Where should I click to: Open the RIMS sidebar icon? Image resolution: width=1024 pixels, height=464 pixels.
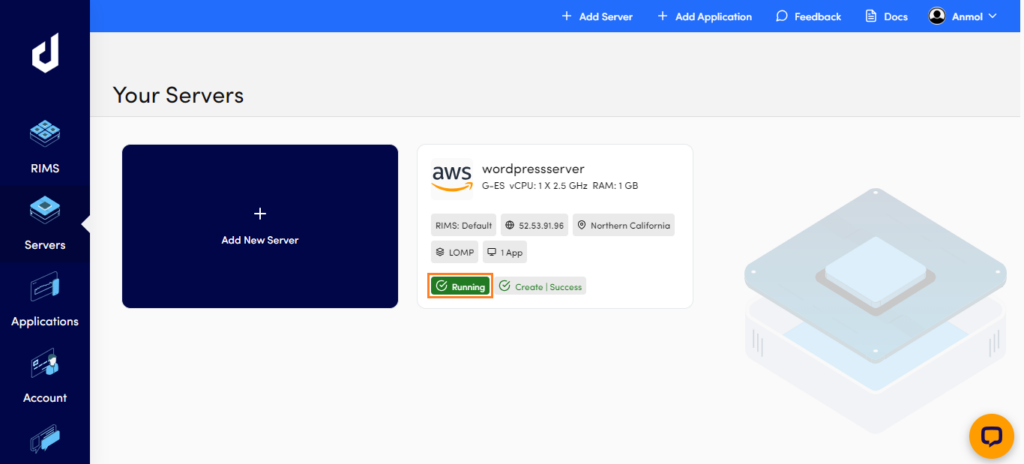[x=45, y=134]
